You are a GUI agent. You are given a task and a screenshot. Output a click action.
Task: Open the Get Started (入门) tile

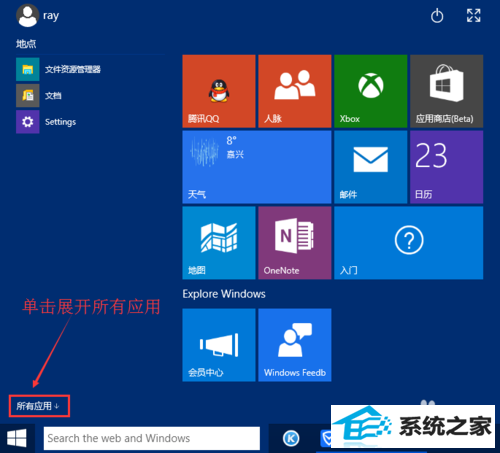point(409,243)
